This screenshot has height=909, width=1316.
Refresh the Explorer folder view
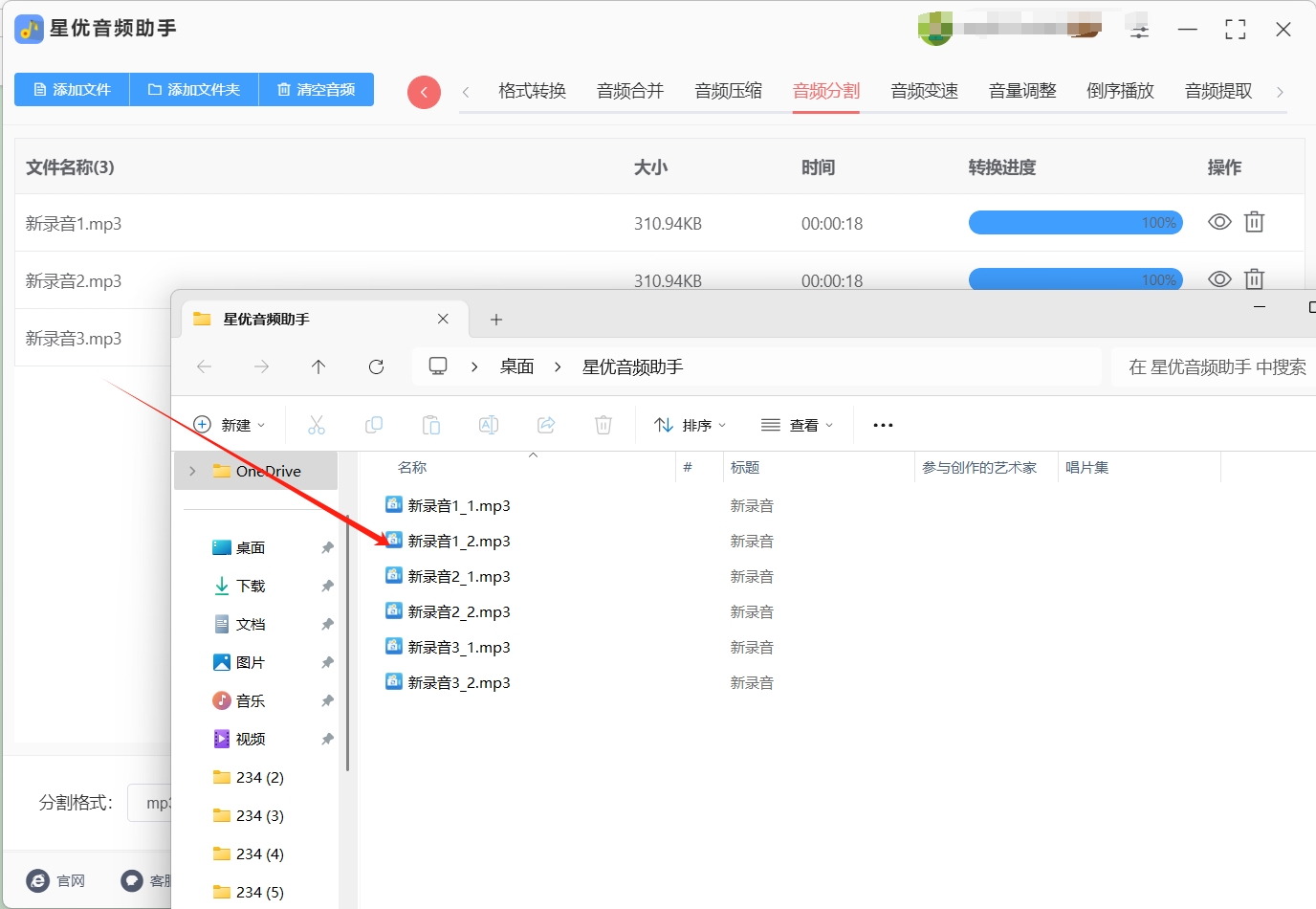(376, 366)
